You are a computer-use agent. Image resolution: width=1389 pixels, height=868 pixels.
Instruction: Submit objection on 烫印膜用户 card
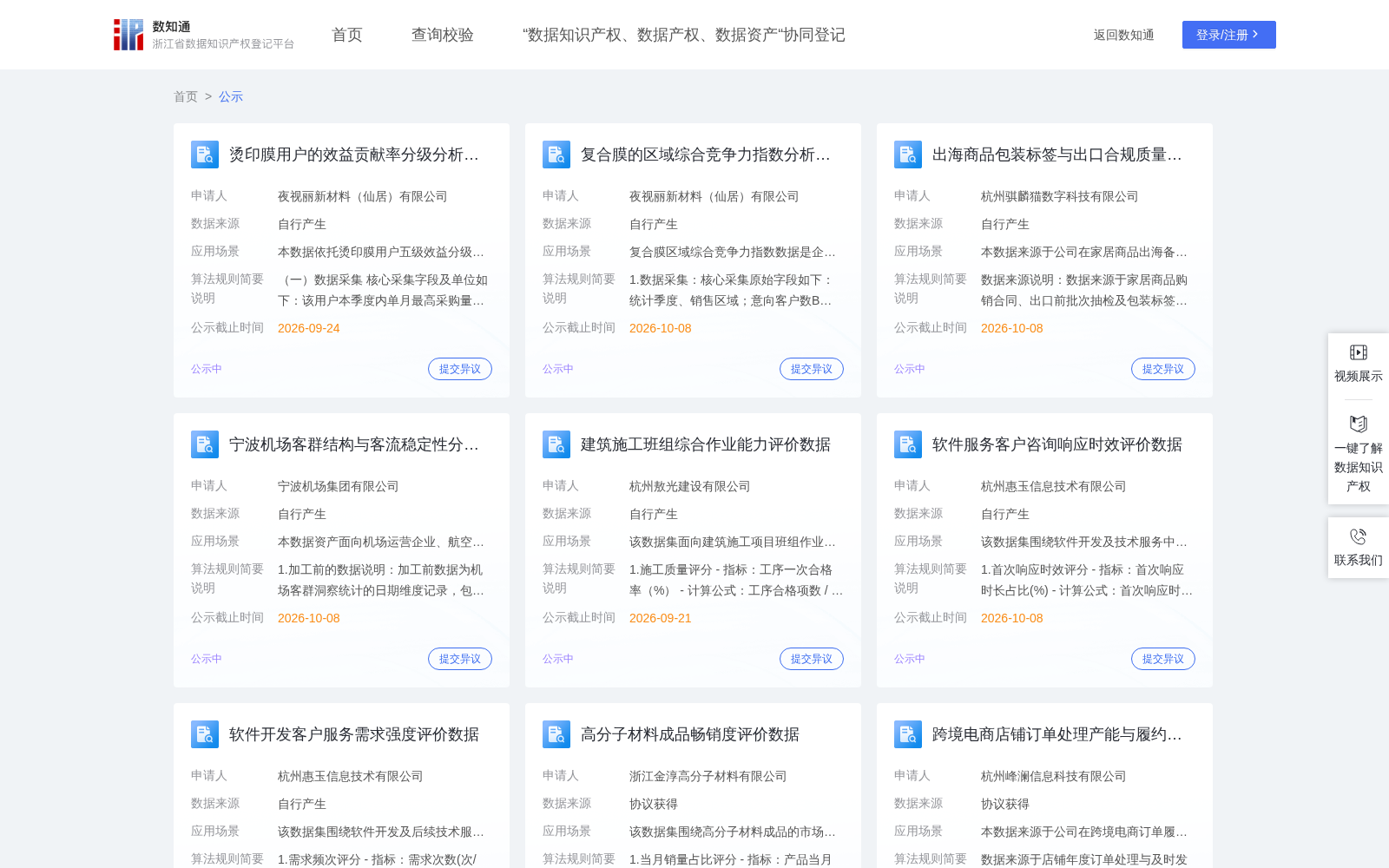point(460,369)
